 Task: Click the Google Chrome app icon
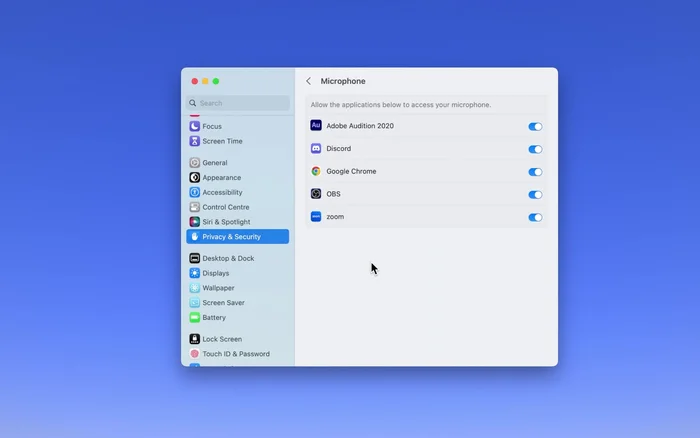pyautogui.click(x=316, y=171)
